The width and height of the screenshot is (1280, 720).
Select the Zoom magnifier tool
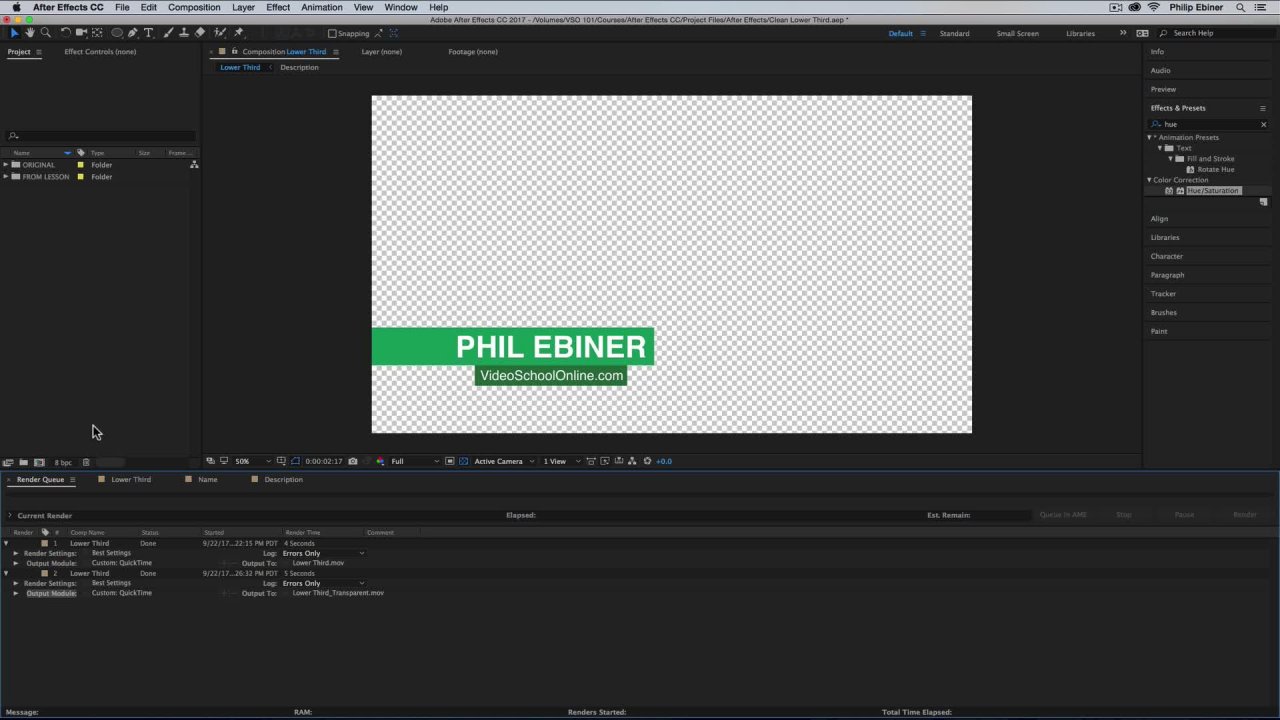(45, 33)
